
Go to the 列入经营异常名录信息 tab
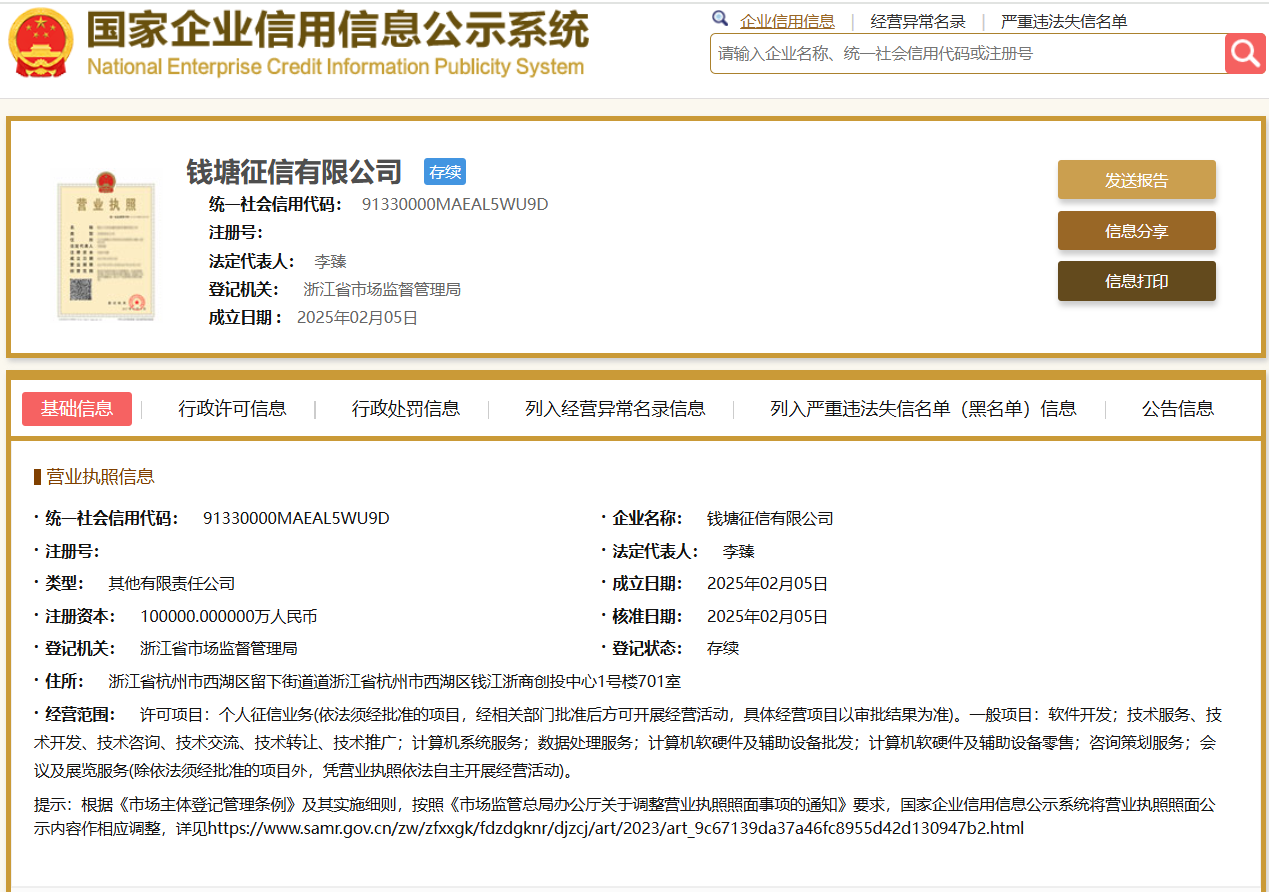(x=615, y=409)
